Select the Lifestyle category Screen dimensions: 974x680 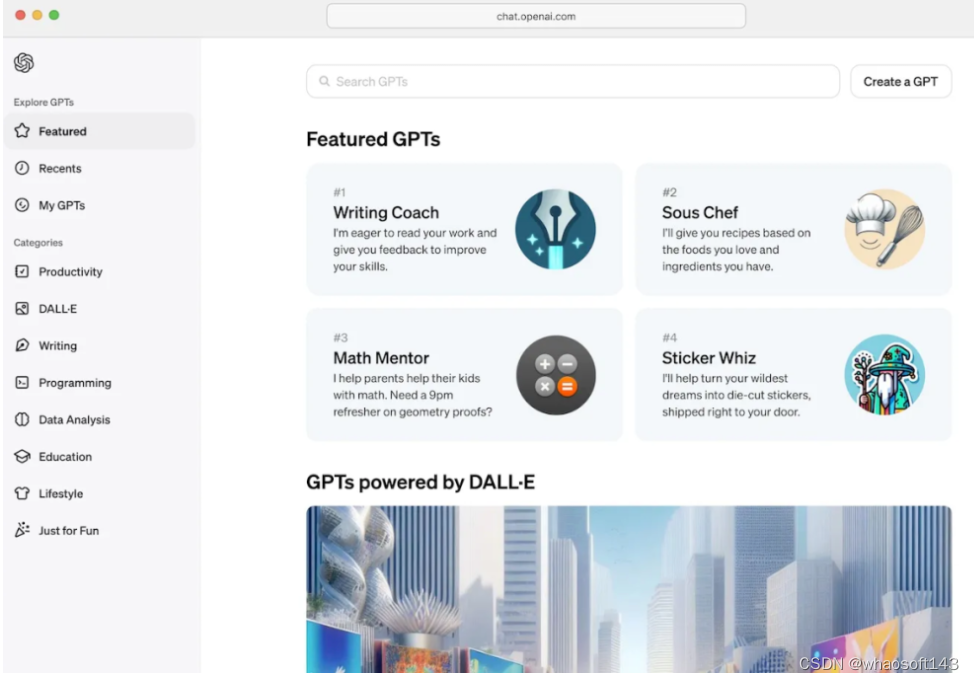tap(99, 493)
